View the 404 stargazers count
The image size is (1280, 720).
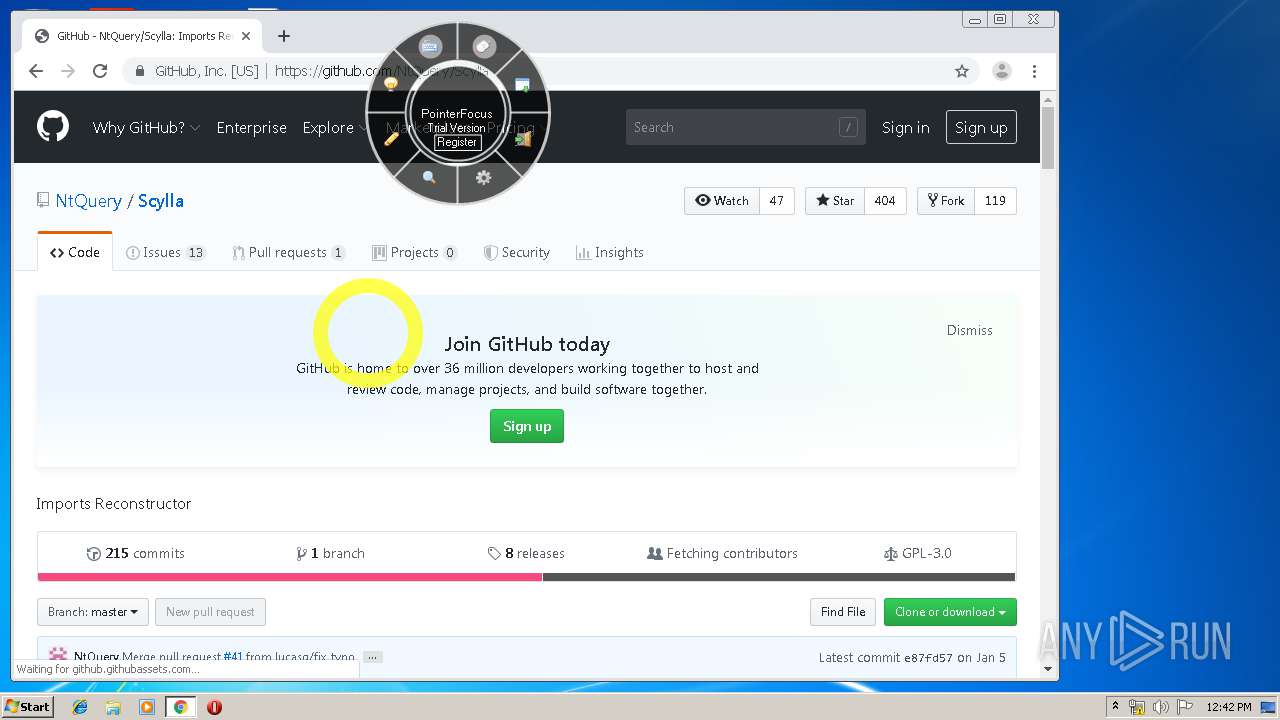click(885, 201)
